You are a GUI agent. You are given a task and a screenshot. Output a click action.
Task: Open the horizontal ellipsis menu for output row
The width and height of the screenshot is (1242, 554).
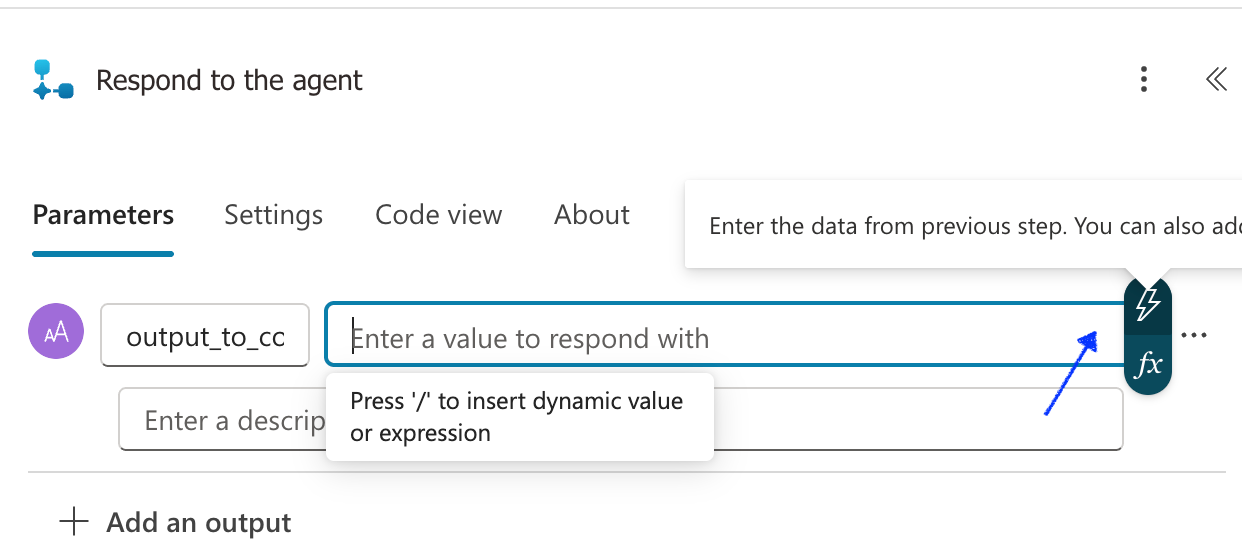[1194, 336]
